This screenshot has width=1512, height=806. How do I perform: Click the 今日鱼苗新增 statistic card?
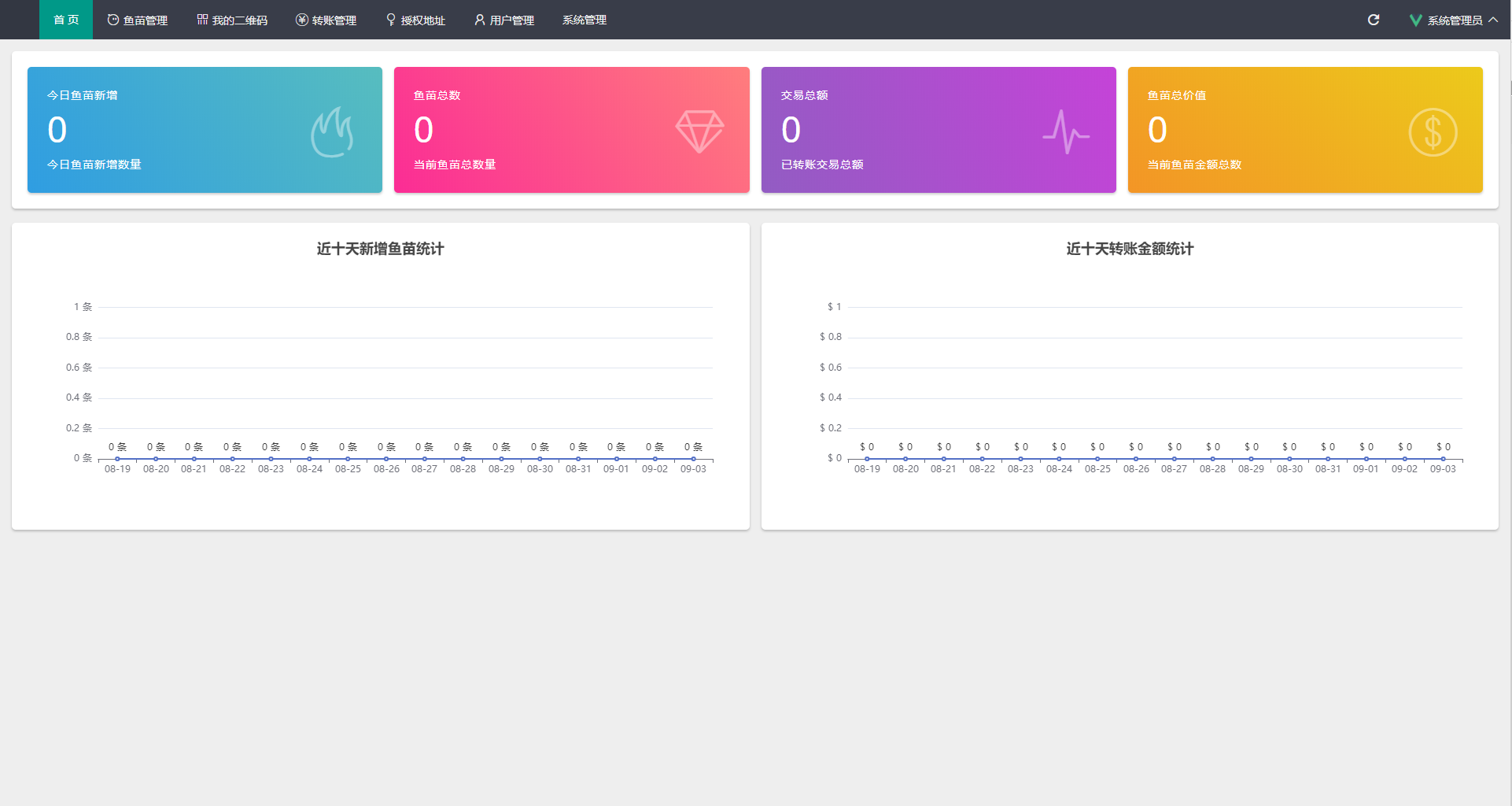(x=205, y=130)
